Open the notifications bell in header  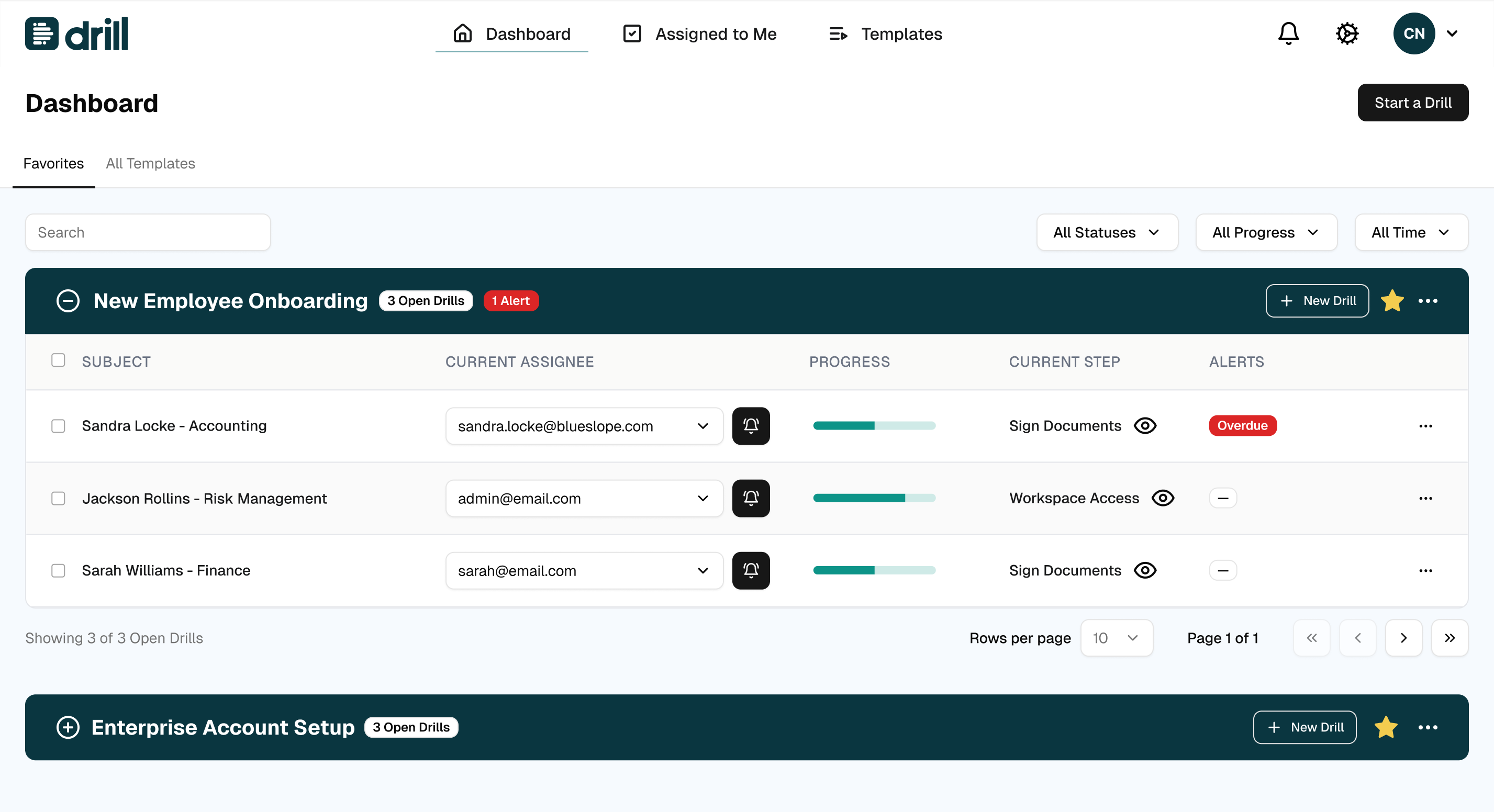(1288, 33)
